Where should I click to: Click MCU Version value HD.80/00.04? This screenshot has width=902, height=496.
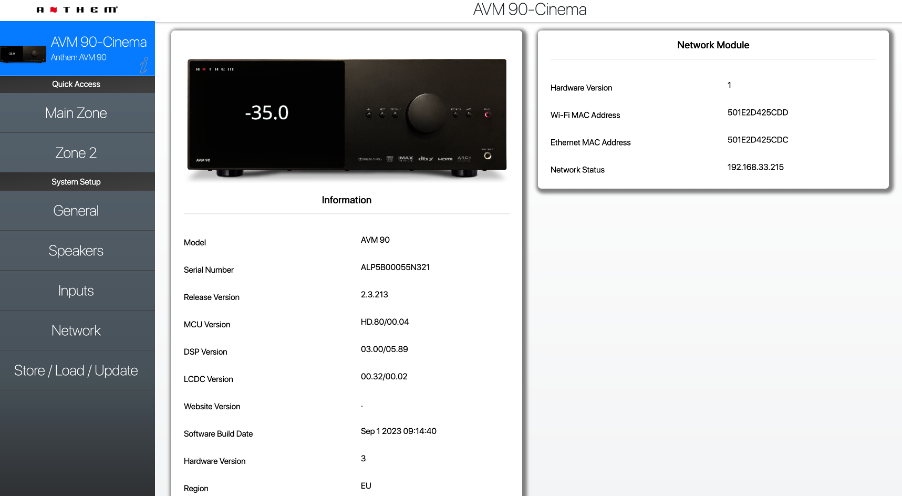(385, 322)
